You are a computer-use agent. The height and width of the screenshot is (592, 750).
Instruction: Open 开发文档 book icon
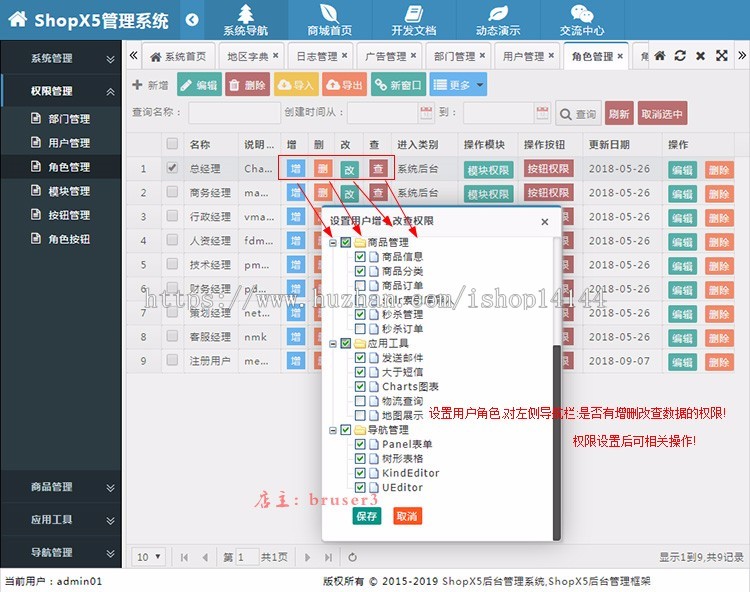coord(414,13)
